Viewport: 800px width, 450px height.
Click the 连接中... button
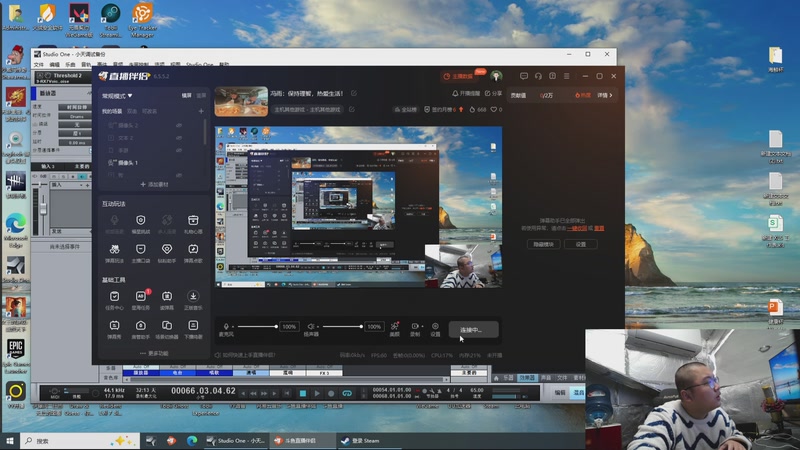[x=473, y=330]
